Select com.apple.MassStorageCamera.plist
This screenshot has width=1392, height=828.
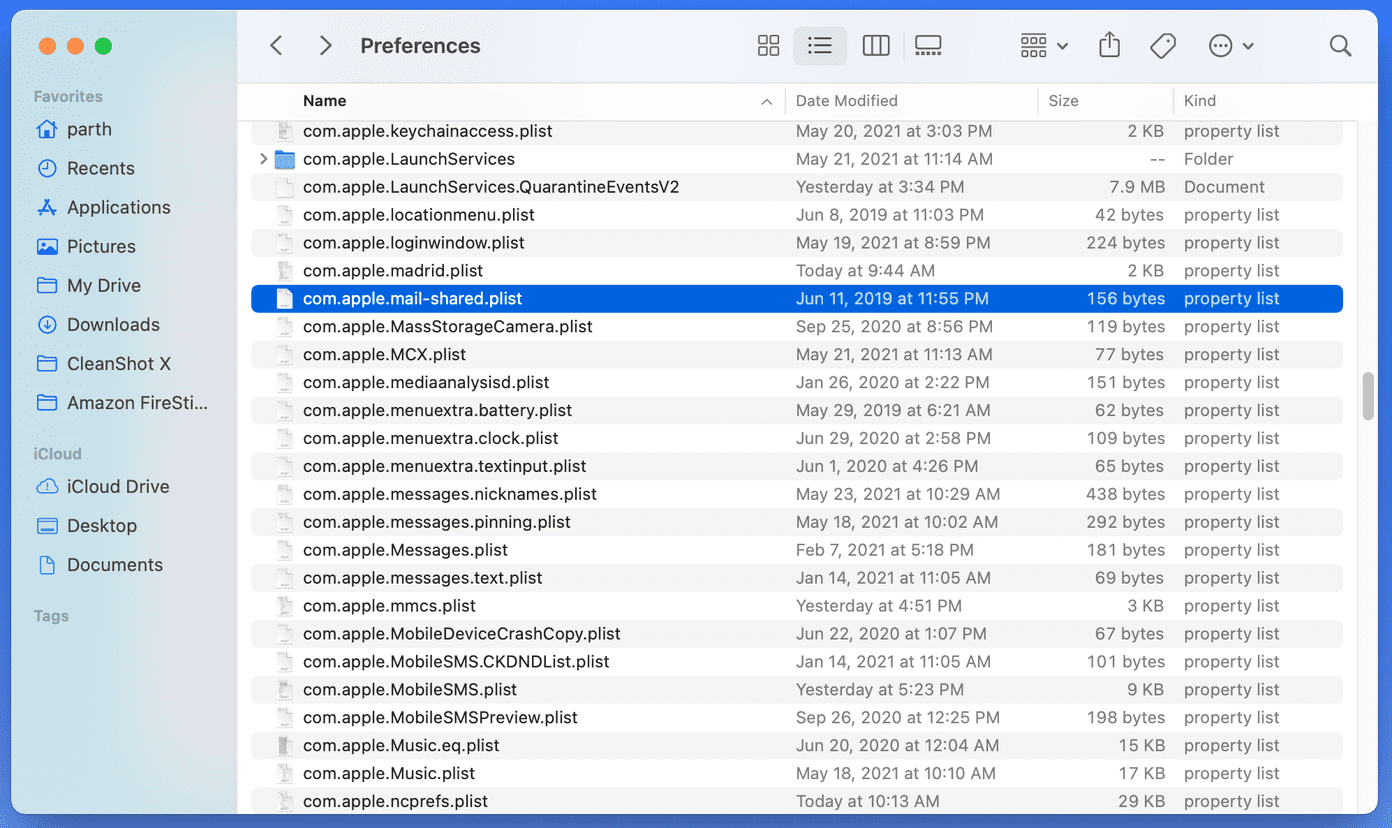tap(797, 327)
